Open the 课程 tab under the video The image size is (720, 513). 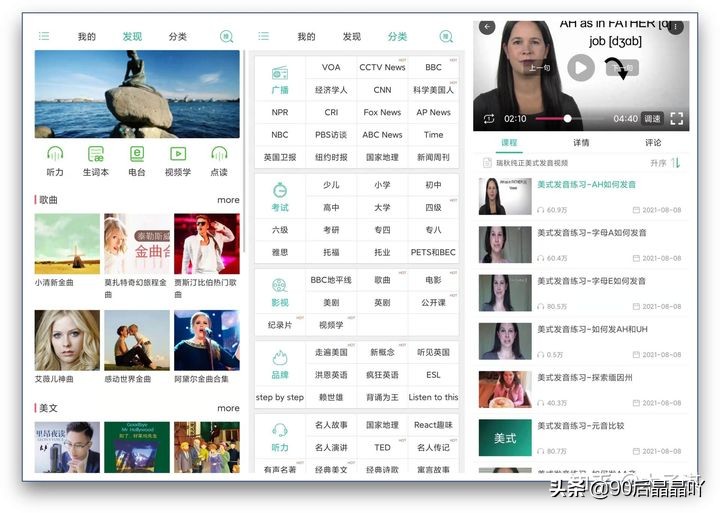coord(509,142)
